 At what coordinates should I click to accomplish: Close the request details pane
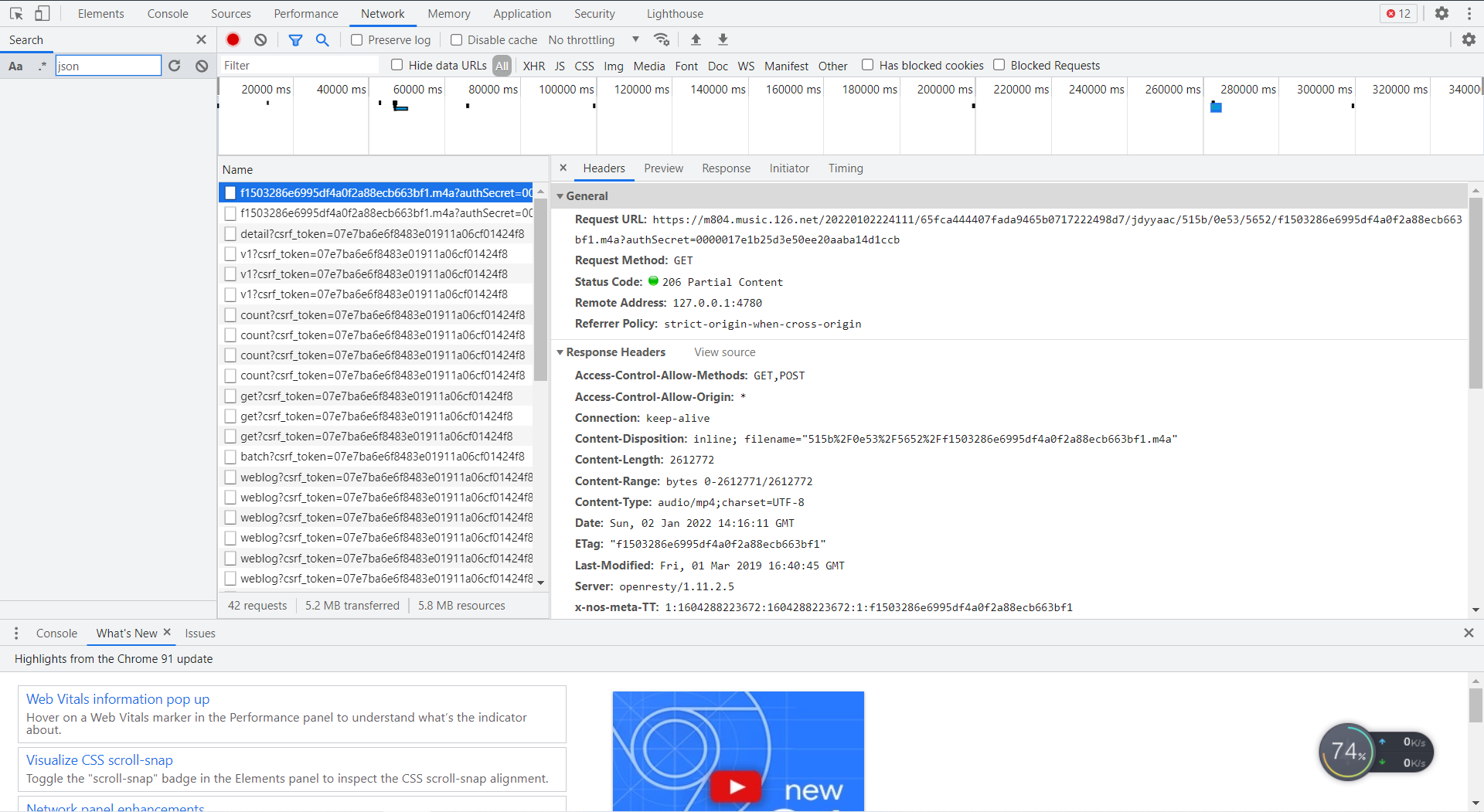(563, 168)
